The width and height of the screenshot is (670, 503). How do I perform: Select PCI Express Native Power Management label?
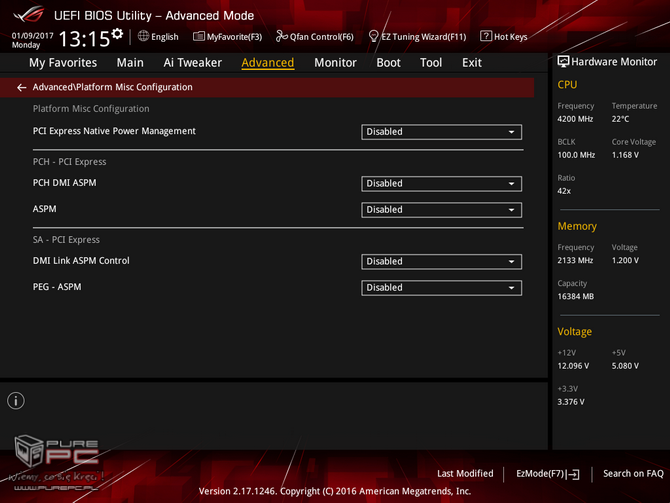click(114, 131)
